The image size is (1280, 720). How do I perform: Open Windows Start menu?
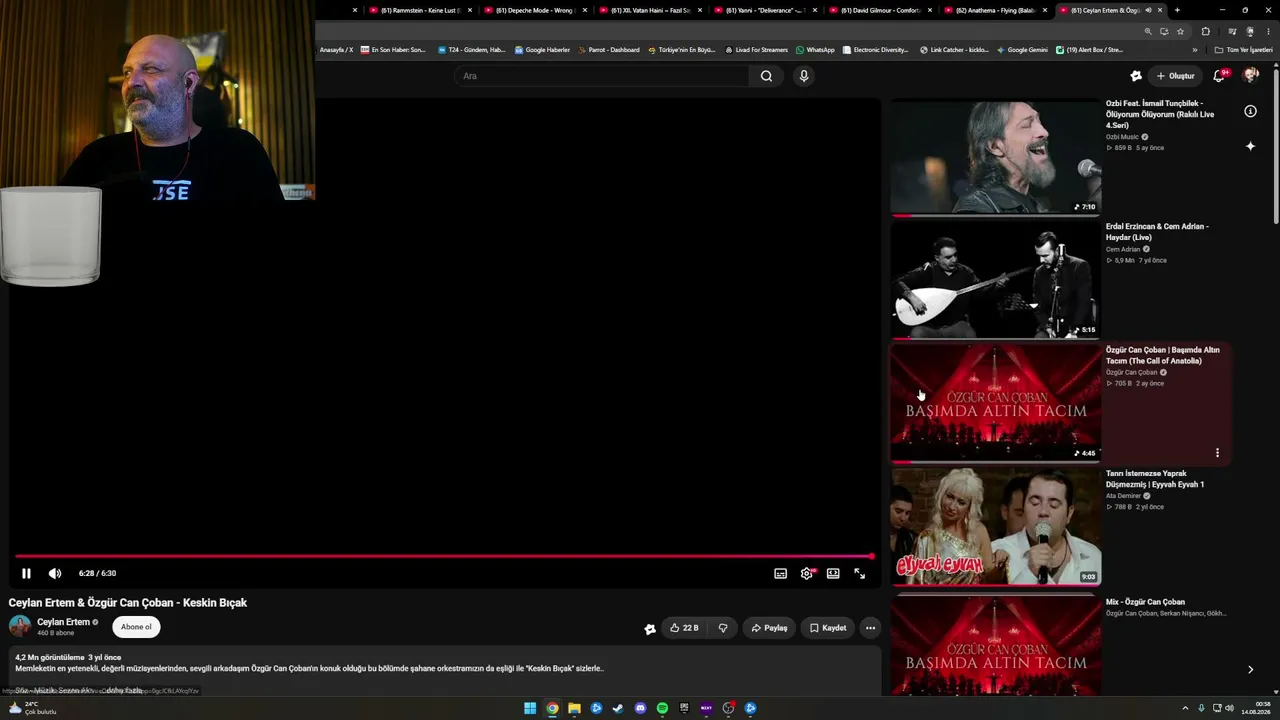(530, 708)
